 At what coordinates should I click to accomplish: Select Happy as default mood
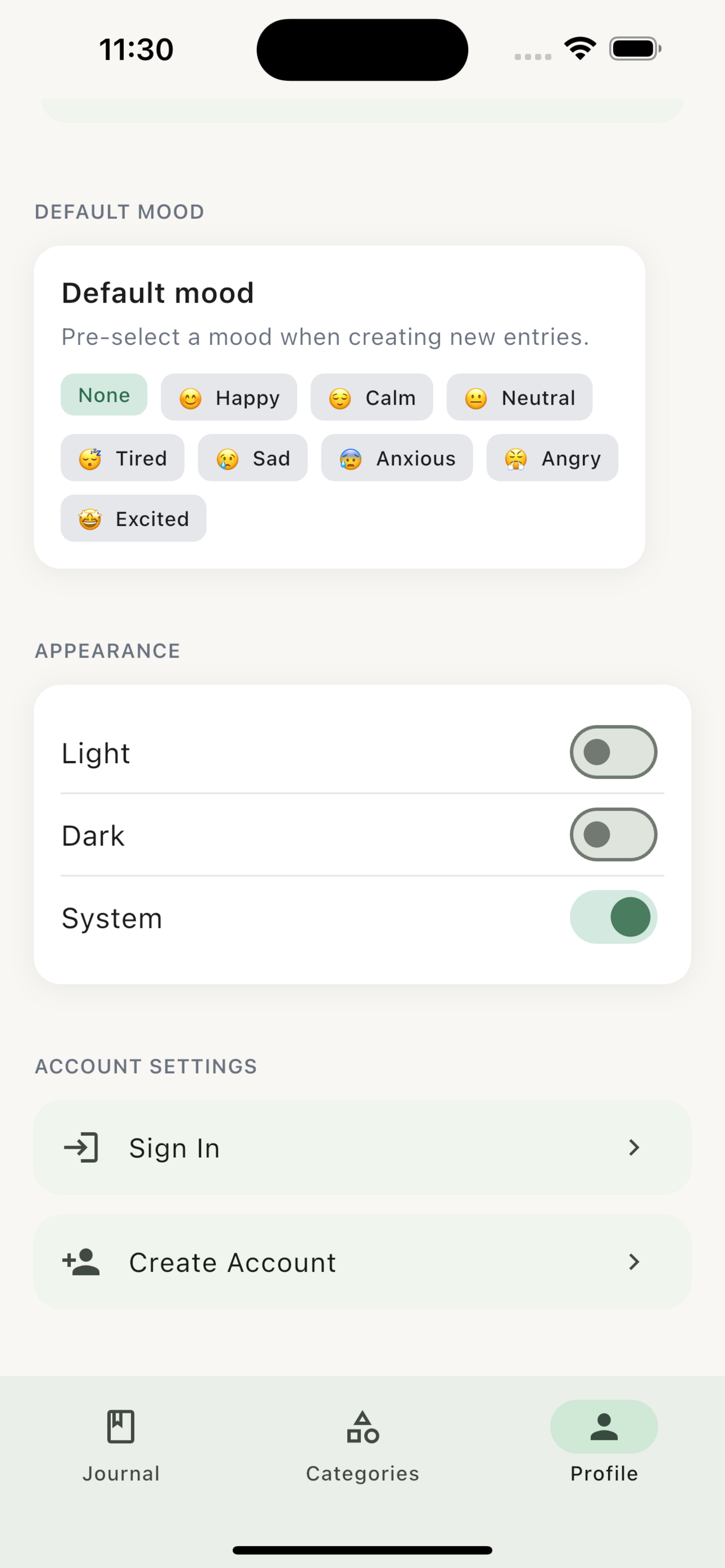(229, 397)
